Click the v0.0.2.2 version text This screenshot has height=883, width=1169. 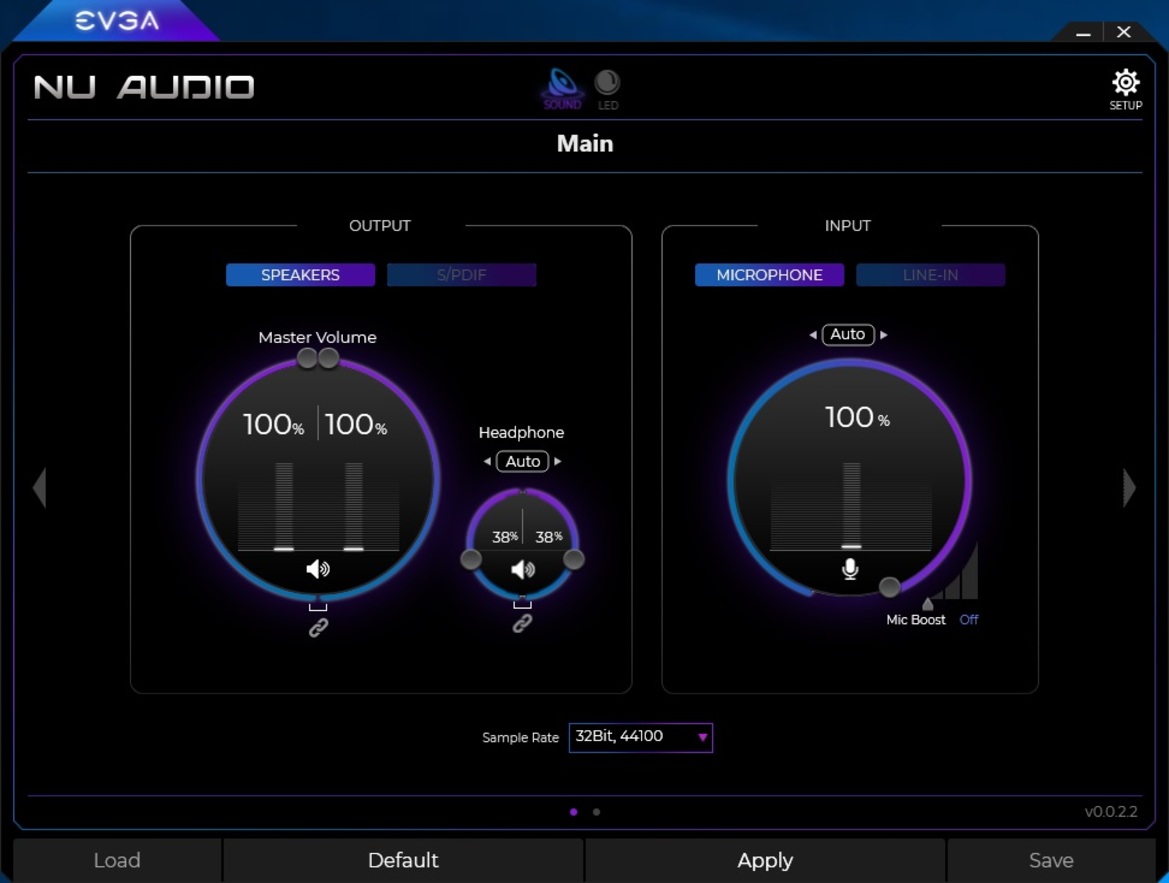click(x=1111, y=812)
